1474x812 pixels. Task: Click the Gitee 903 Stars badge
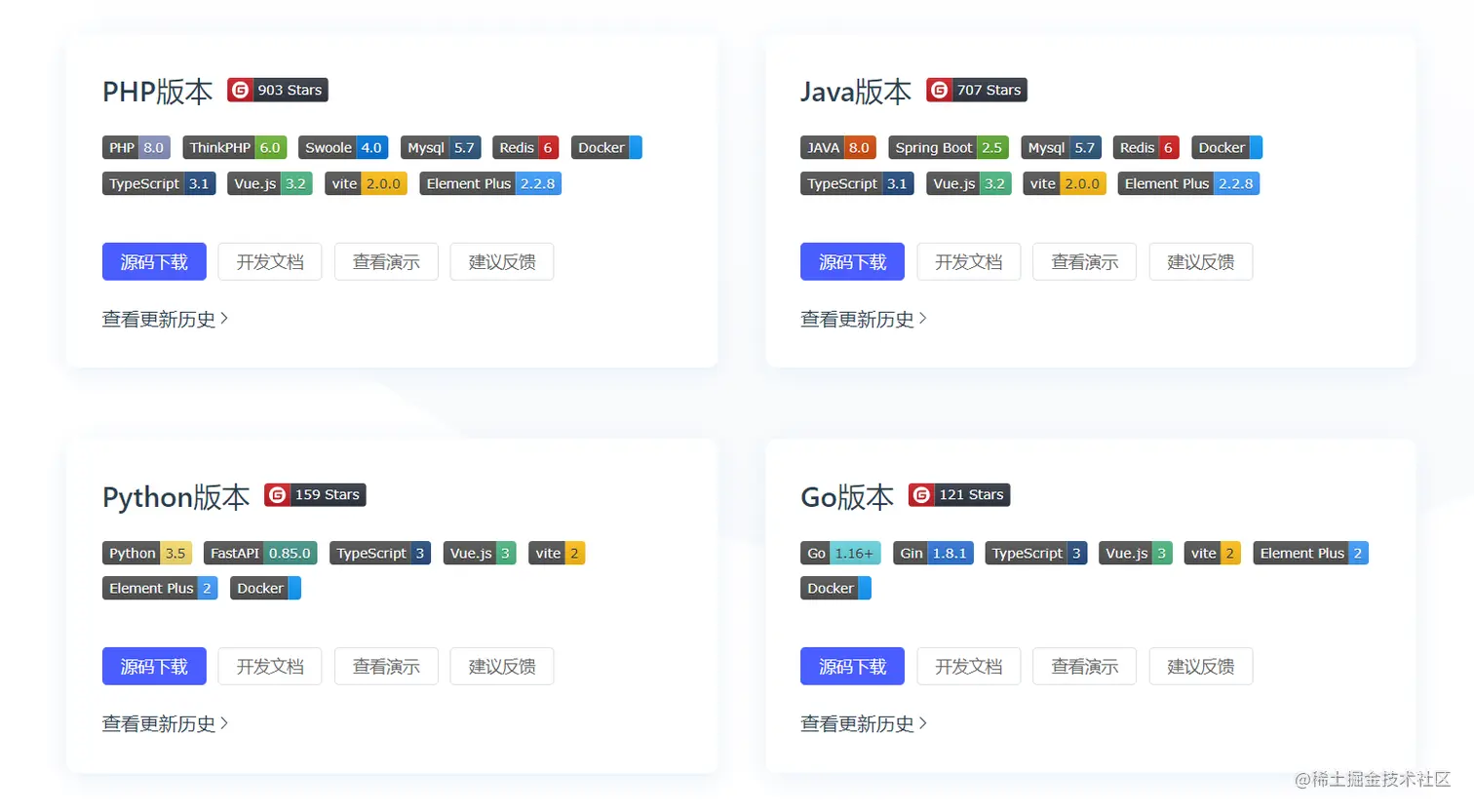278,90
